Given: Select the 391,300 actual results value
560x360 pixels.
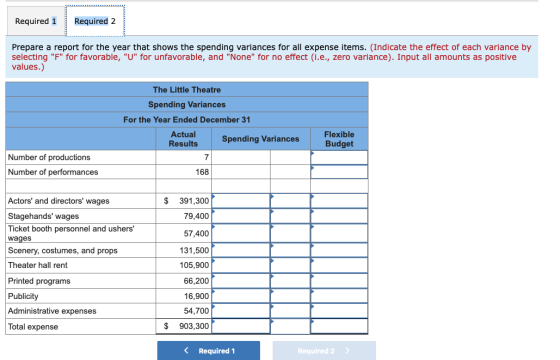Looking at the screenshot, I should [194, 201].
